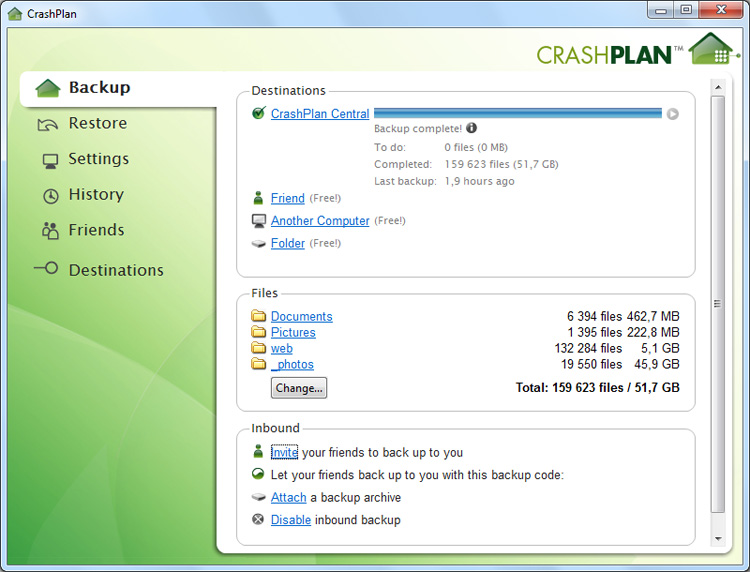Viewport: 750px width, 572px height.
Task: Click the '0 files (0 MB)' to do value
Action: (x=476, y=147)
